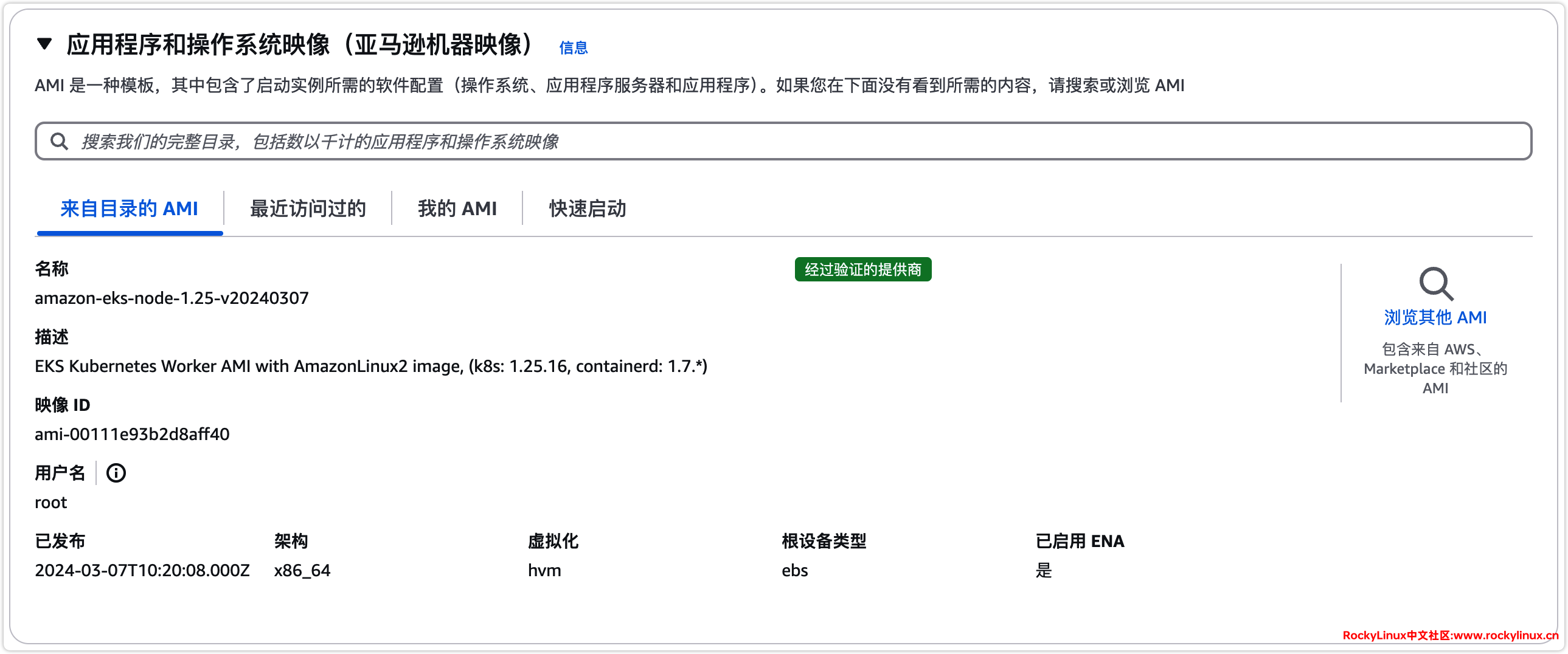Click the image ID ami-00111e93b2d8aff40
The width and height of the screenshot is (1568, 654).
pos(132,435)
